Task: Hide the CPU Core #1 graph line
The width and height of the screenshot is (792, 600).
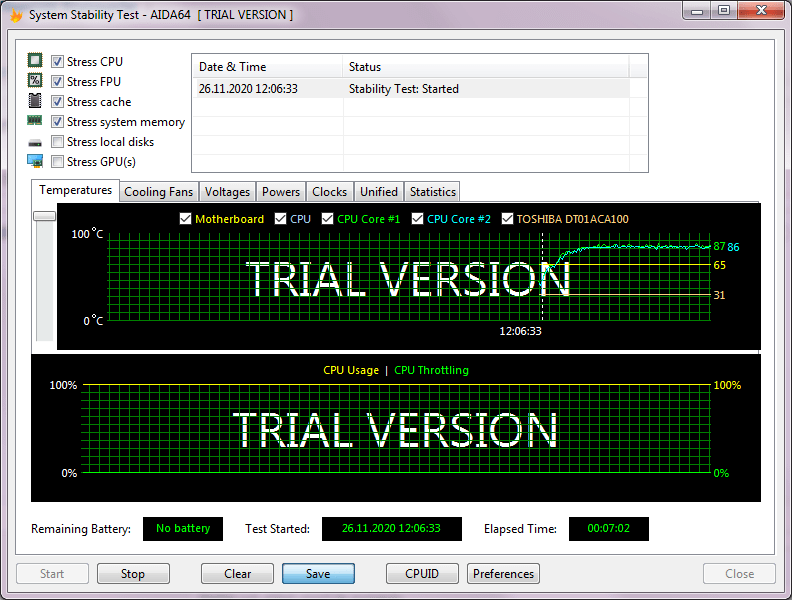Action: pos(327,219)
